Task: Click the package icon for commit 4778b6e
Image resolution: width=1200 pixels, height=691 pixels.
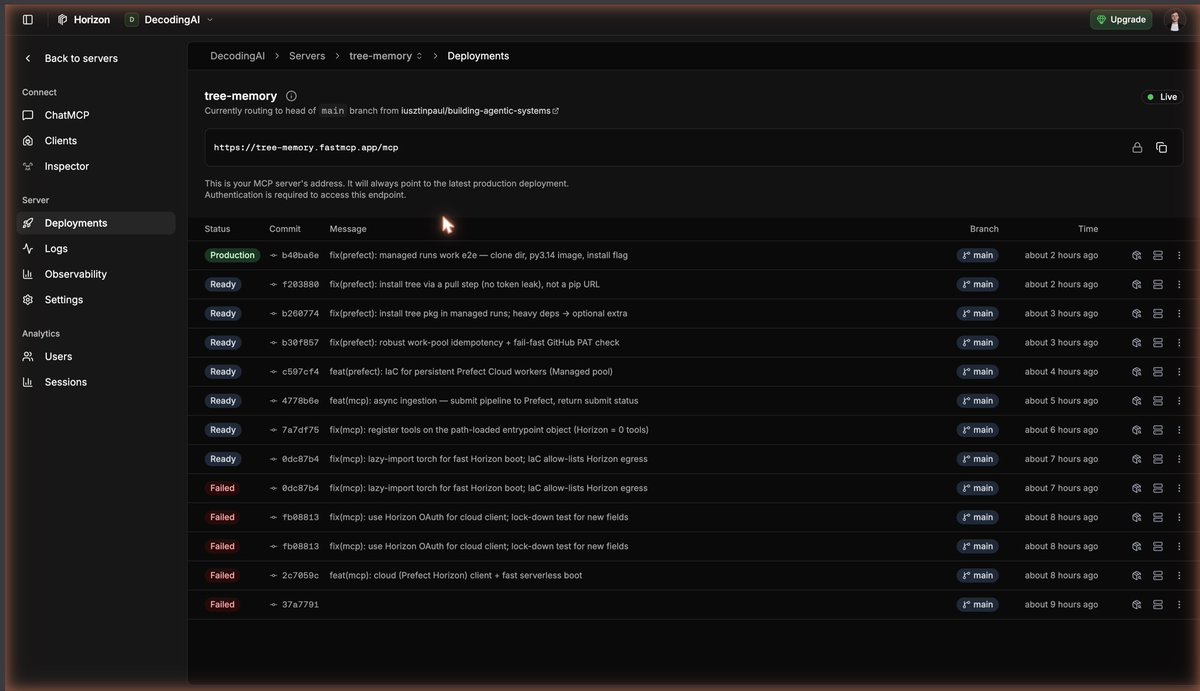Action: click(1137, 400)
